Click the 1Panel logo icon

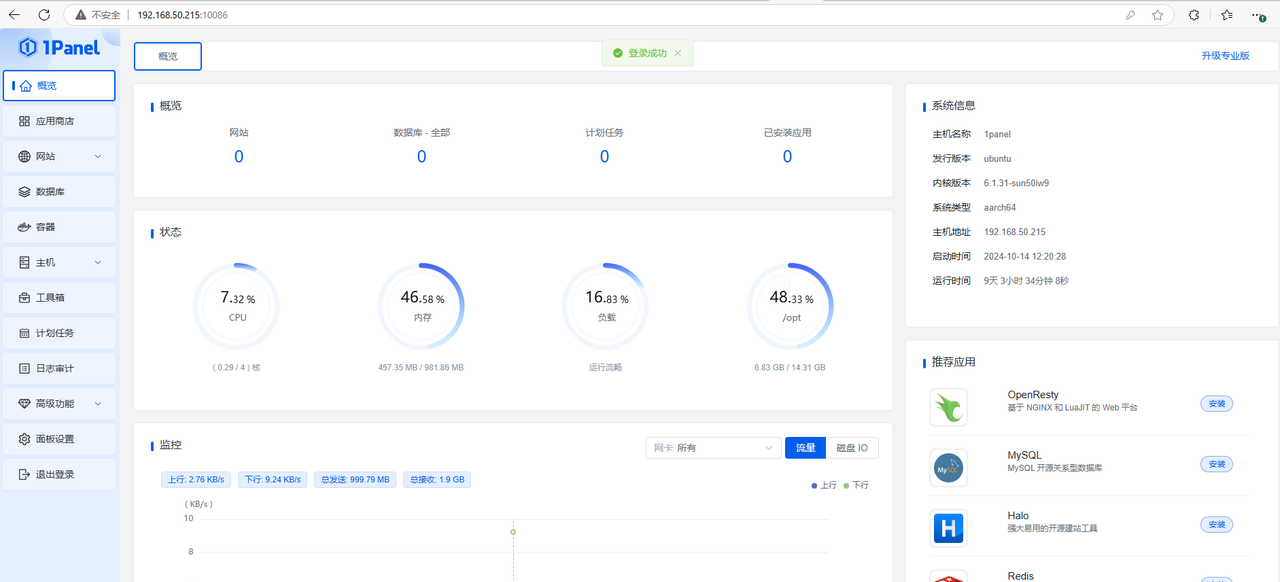(x=28, y=47)
